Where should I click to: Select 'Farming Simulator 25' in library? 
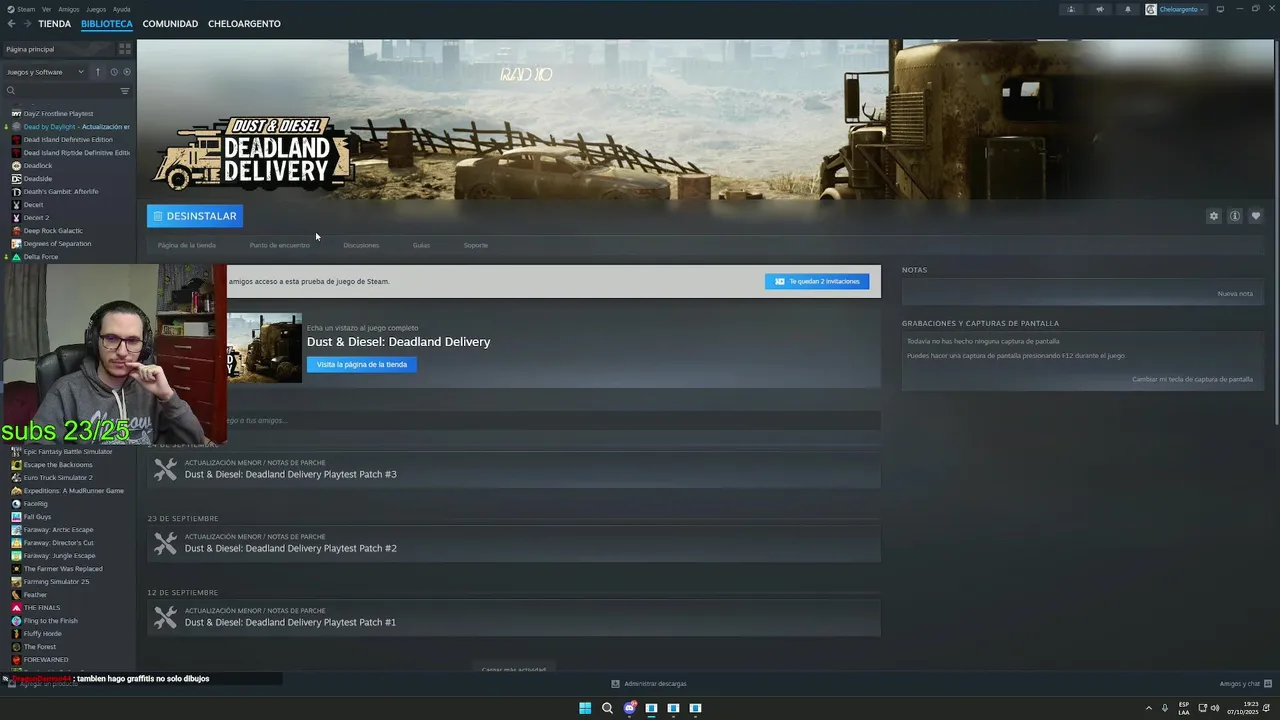pos(56,582)
